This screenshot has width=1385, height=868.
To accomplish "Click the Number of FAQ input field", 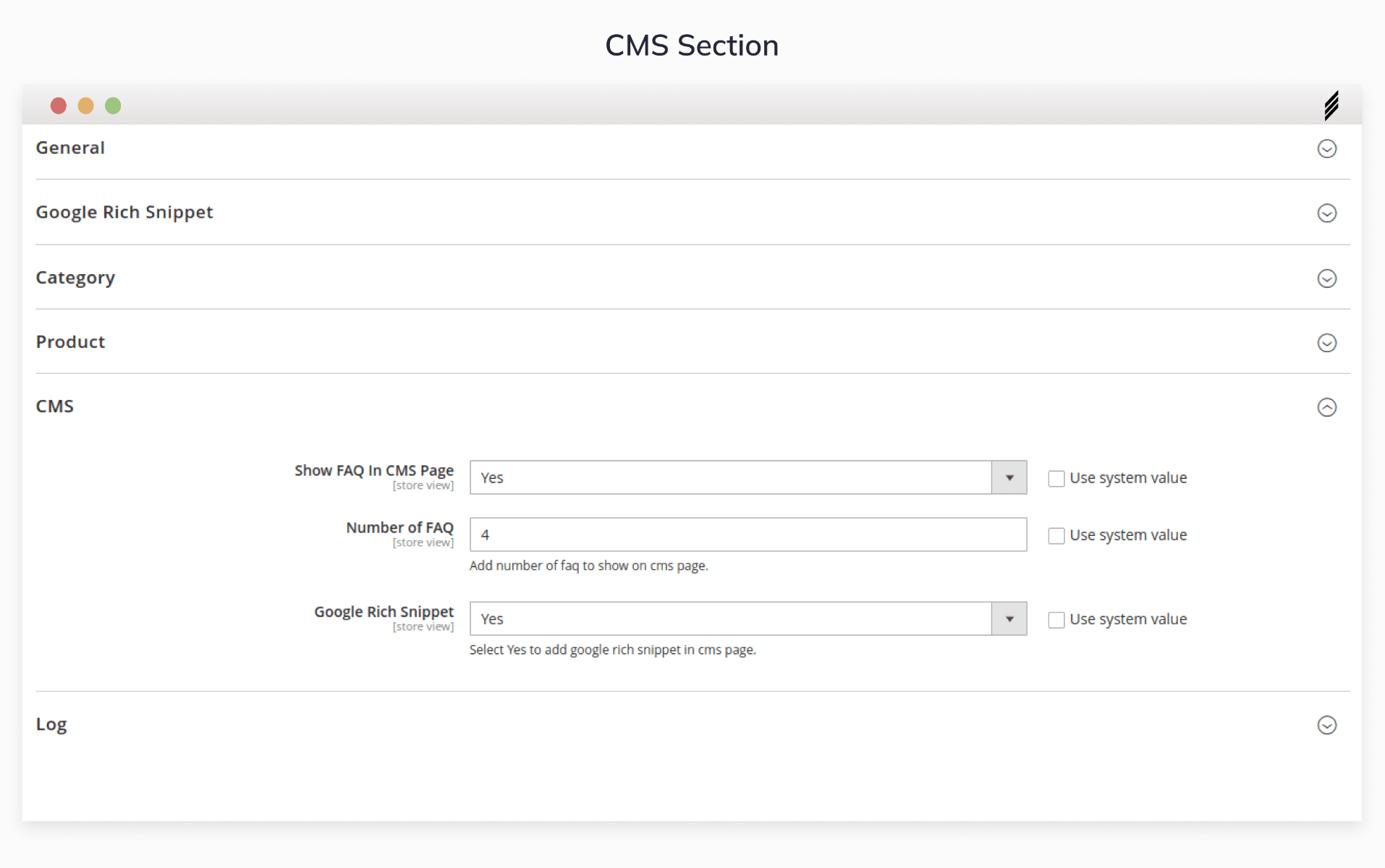I will pos(747,535).
